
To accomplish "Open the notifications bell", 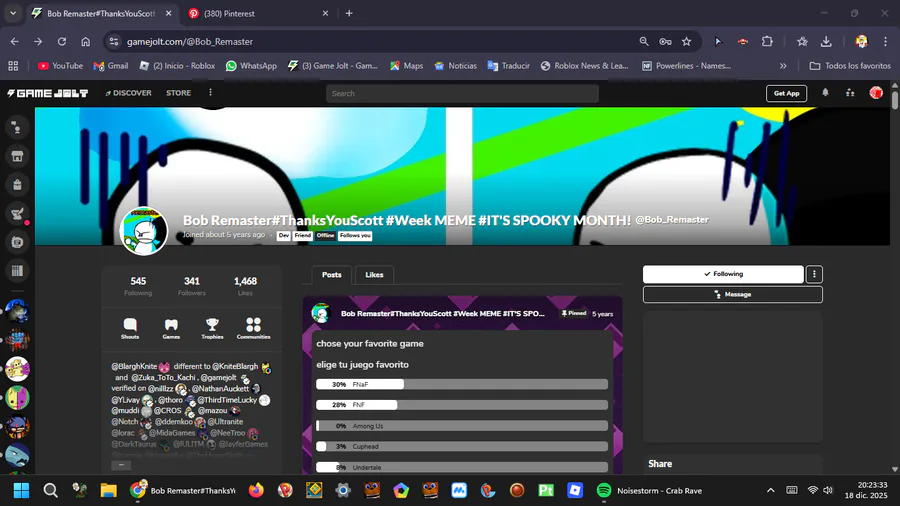I will click(825, 92).
